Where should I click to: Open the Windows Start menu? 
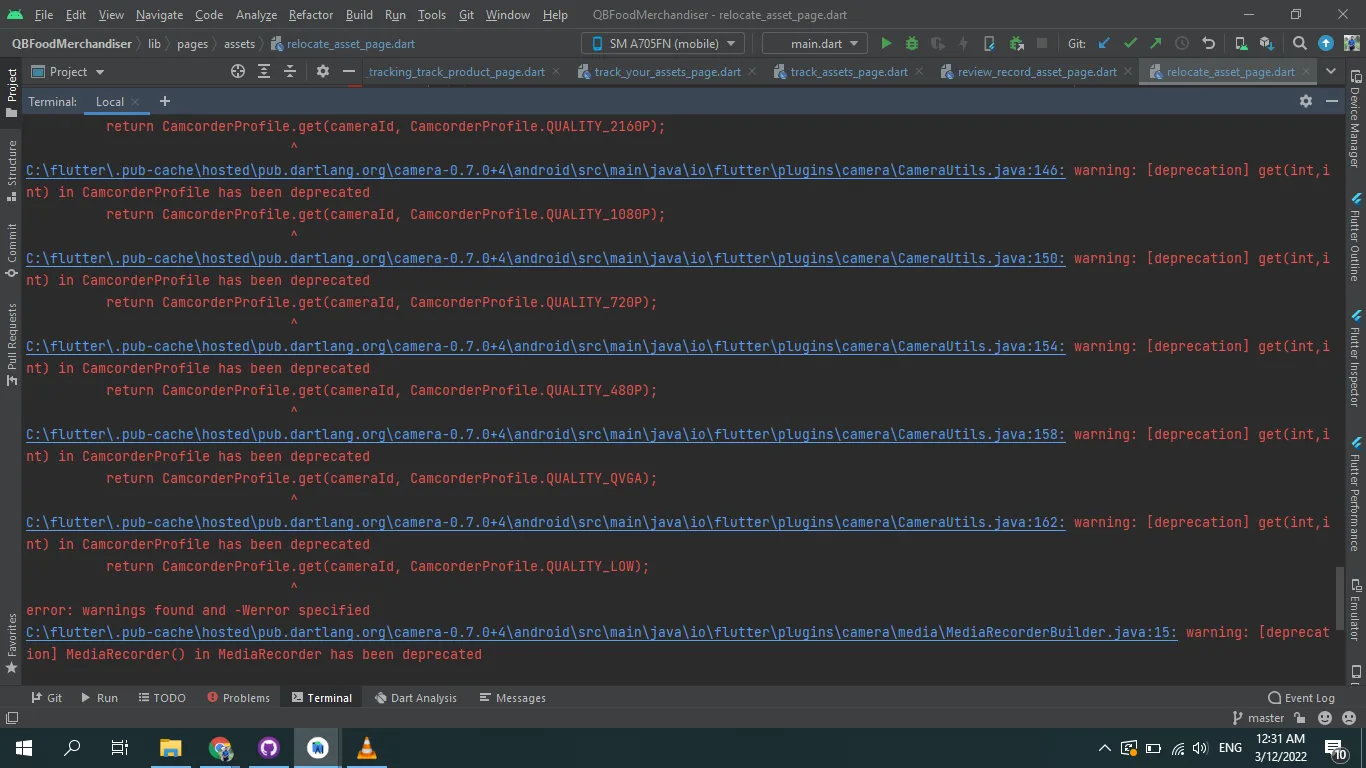(x=23, y=748)
